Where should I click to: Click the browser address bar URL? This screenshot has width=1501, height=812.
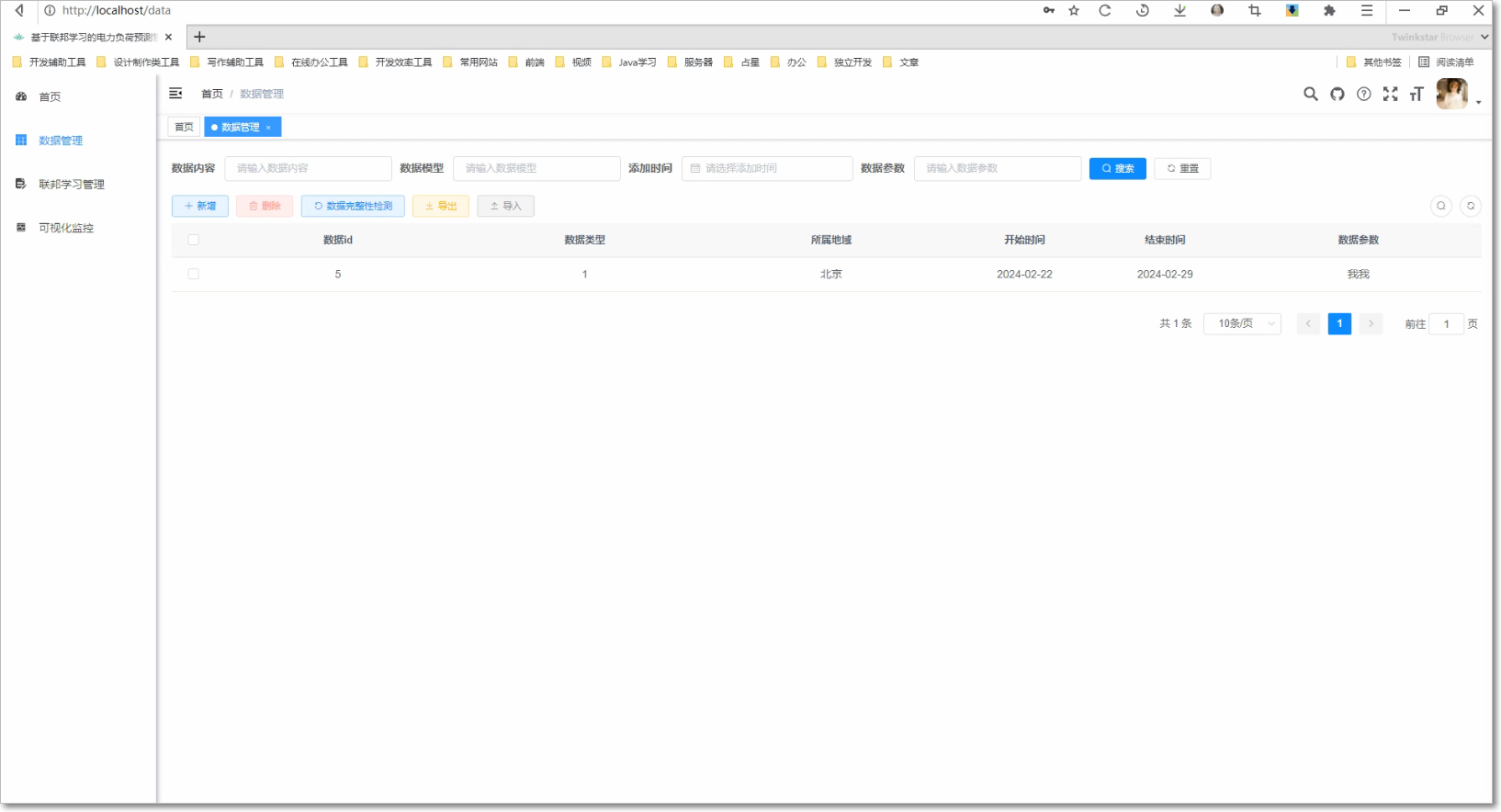pyautogui.click(x=117, y=10)
